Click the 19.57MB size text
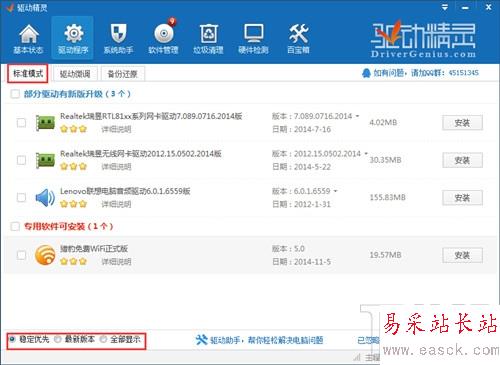Screen dimensions: 500x365 click(x=386, y=255)
